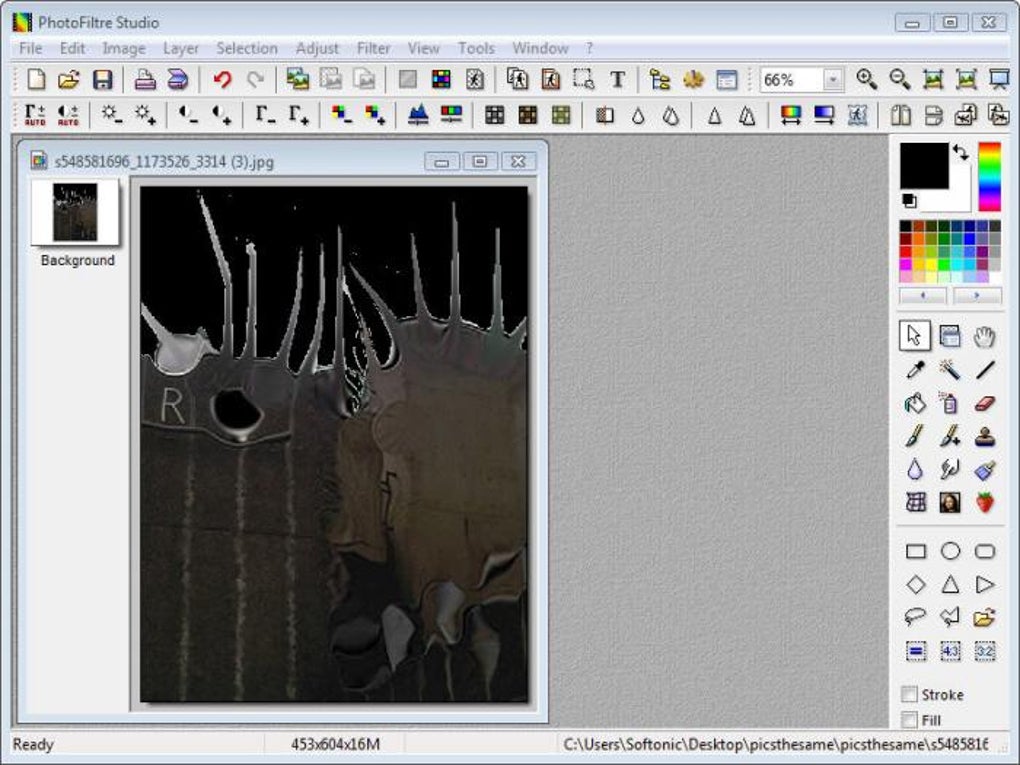
Task: Click the Save floppy disk button
Action: [102, 80]
